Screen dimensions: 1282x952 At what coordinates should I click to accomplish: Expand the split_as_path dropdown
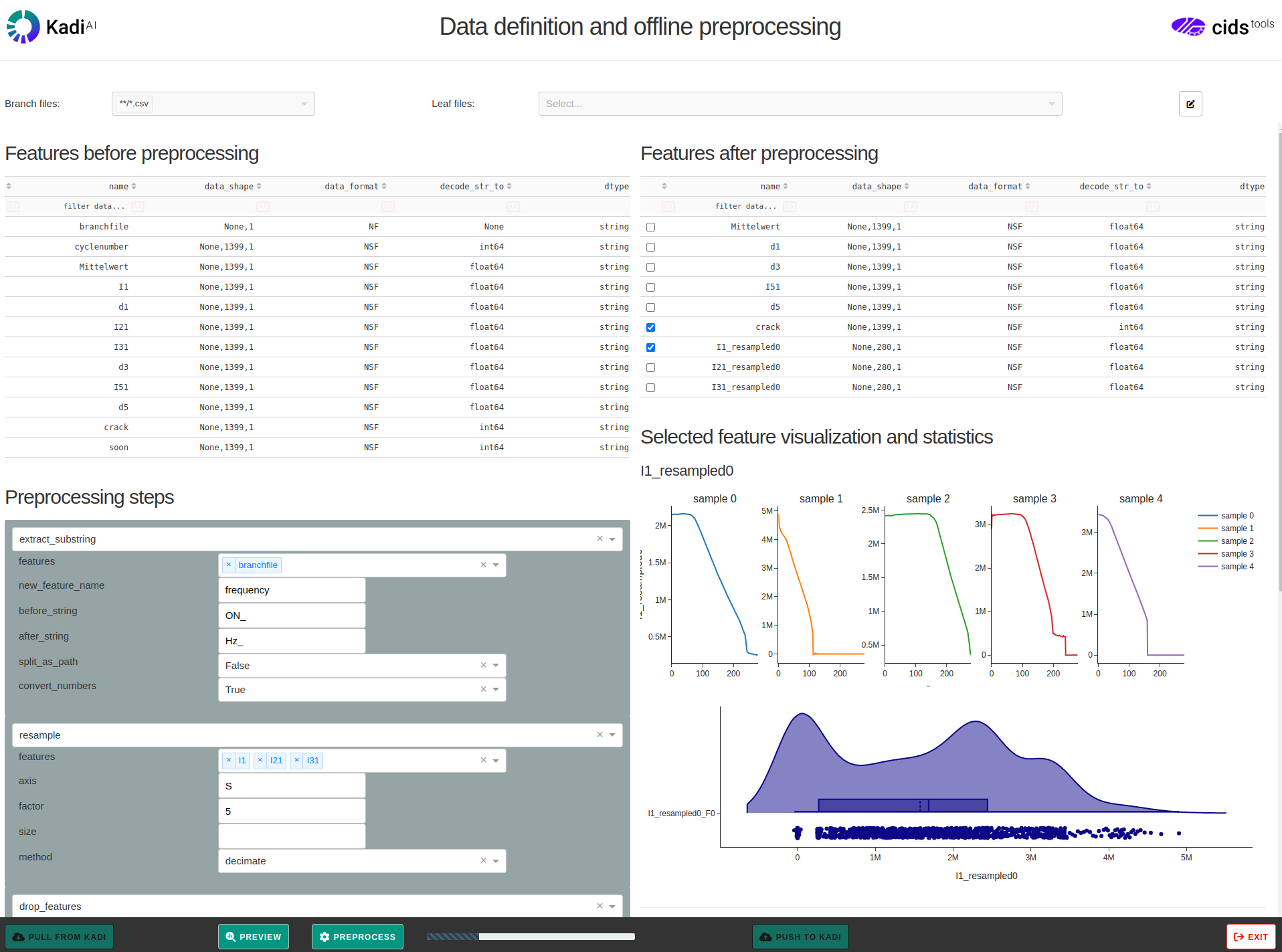point(496,666)
